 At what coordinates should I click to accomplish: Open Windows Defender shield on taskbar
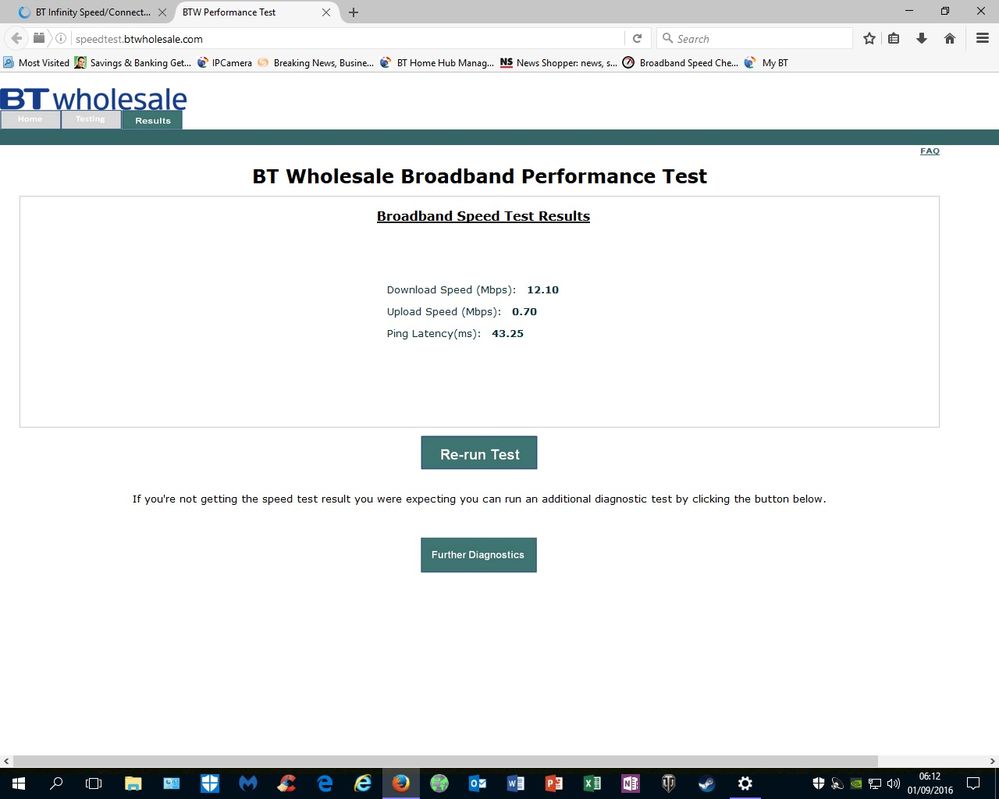(210, 783)
